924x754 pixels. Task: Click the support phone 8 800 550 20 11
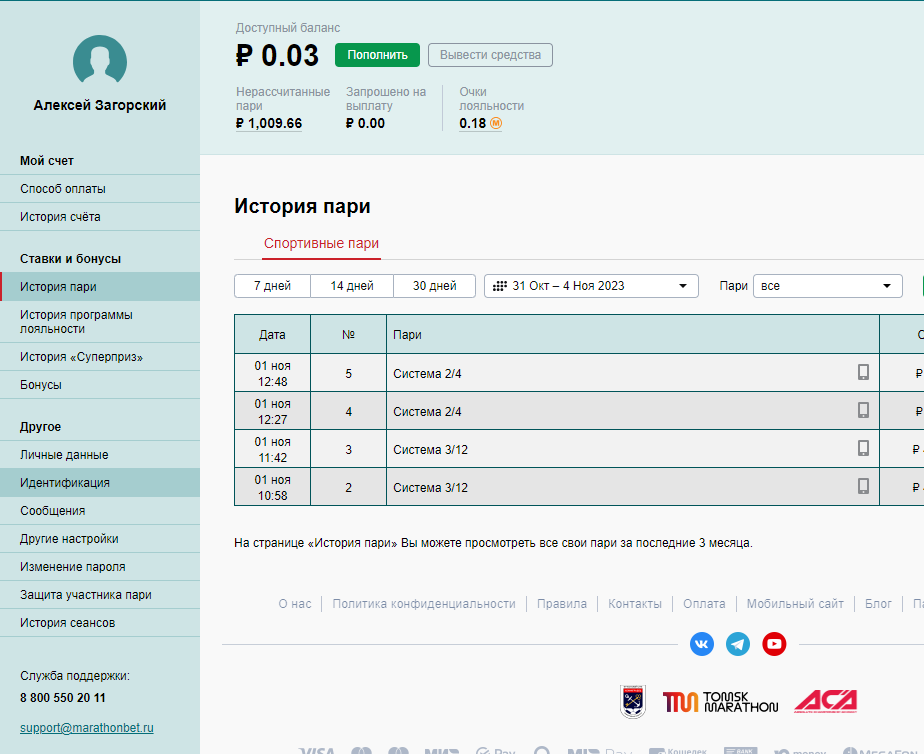(x=63, y=697)
